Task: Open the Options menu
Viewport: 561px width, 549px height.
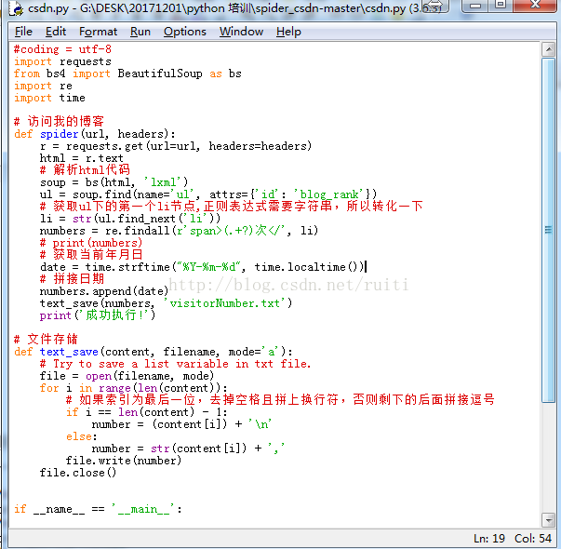Action: (x=185, y=31)
